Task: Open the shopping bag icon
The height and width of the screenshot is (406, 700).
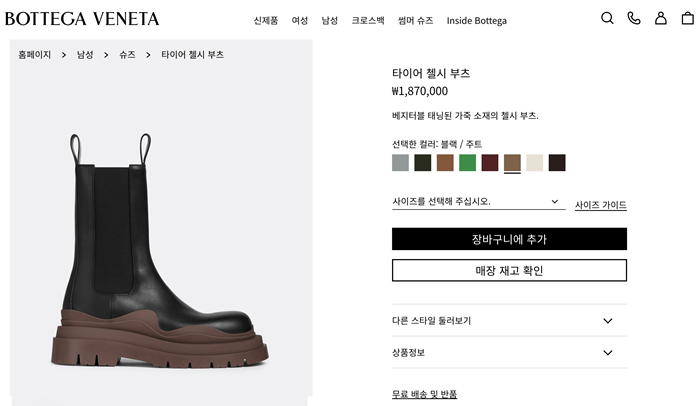Action: (x=687, y=18)
